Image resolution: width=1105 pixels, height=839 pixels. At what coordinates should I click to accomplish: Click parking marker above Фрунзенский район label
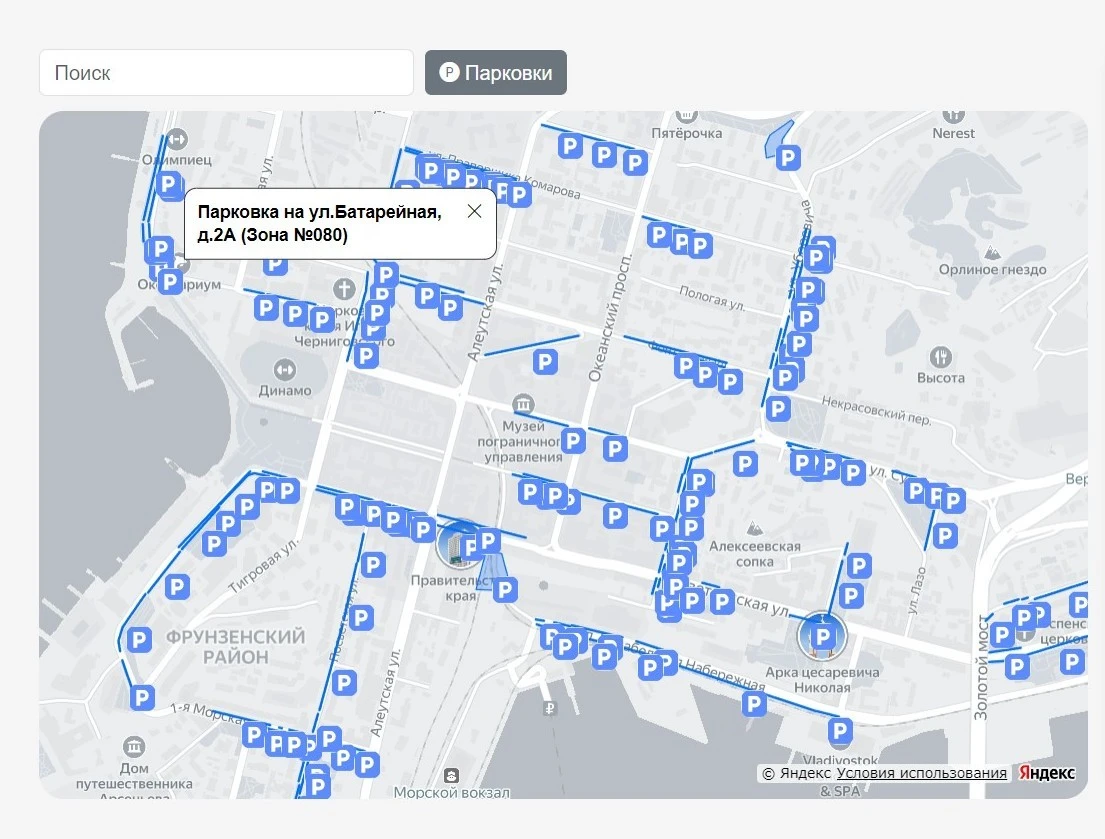coord(177,587)
